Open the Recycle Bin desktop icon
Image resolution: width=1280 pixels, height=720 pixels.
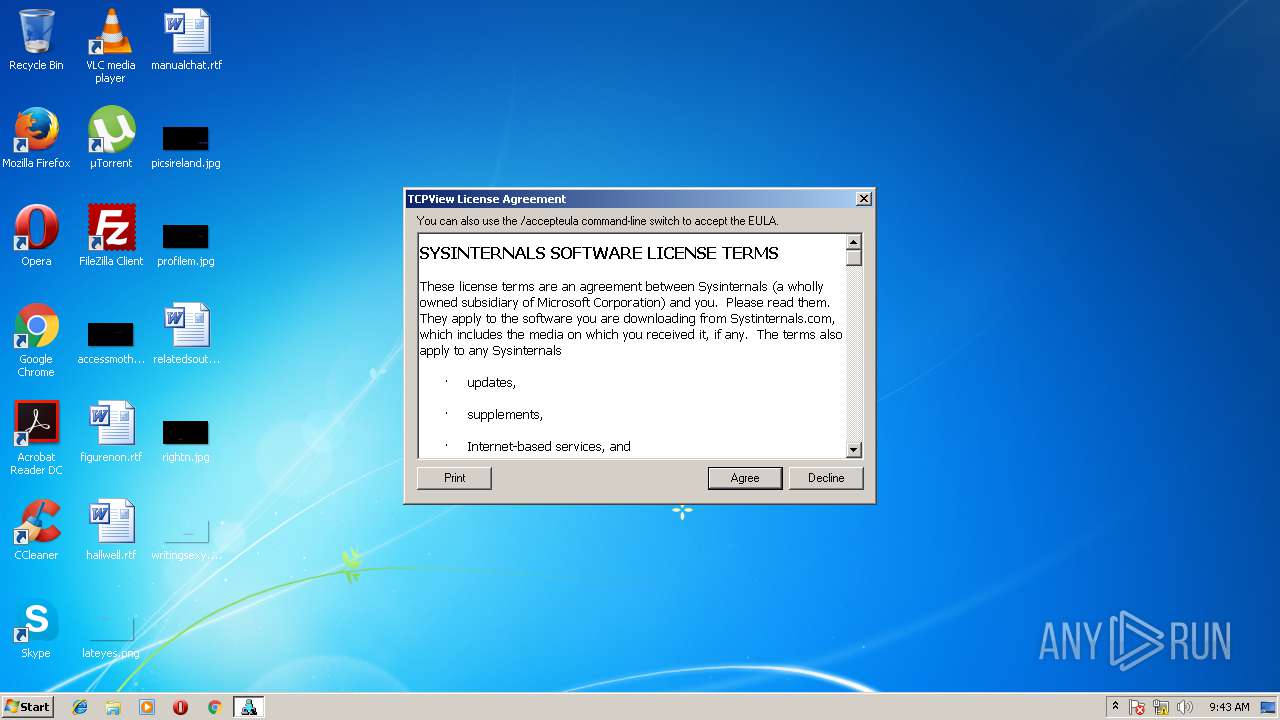[x=36, y=40]
